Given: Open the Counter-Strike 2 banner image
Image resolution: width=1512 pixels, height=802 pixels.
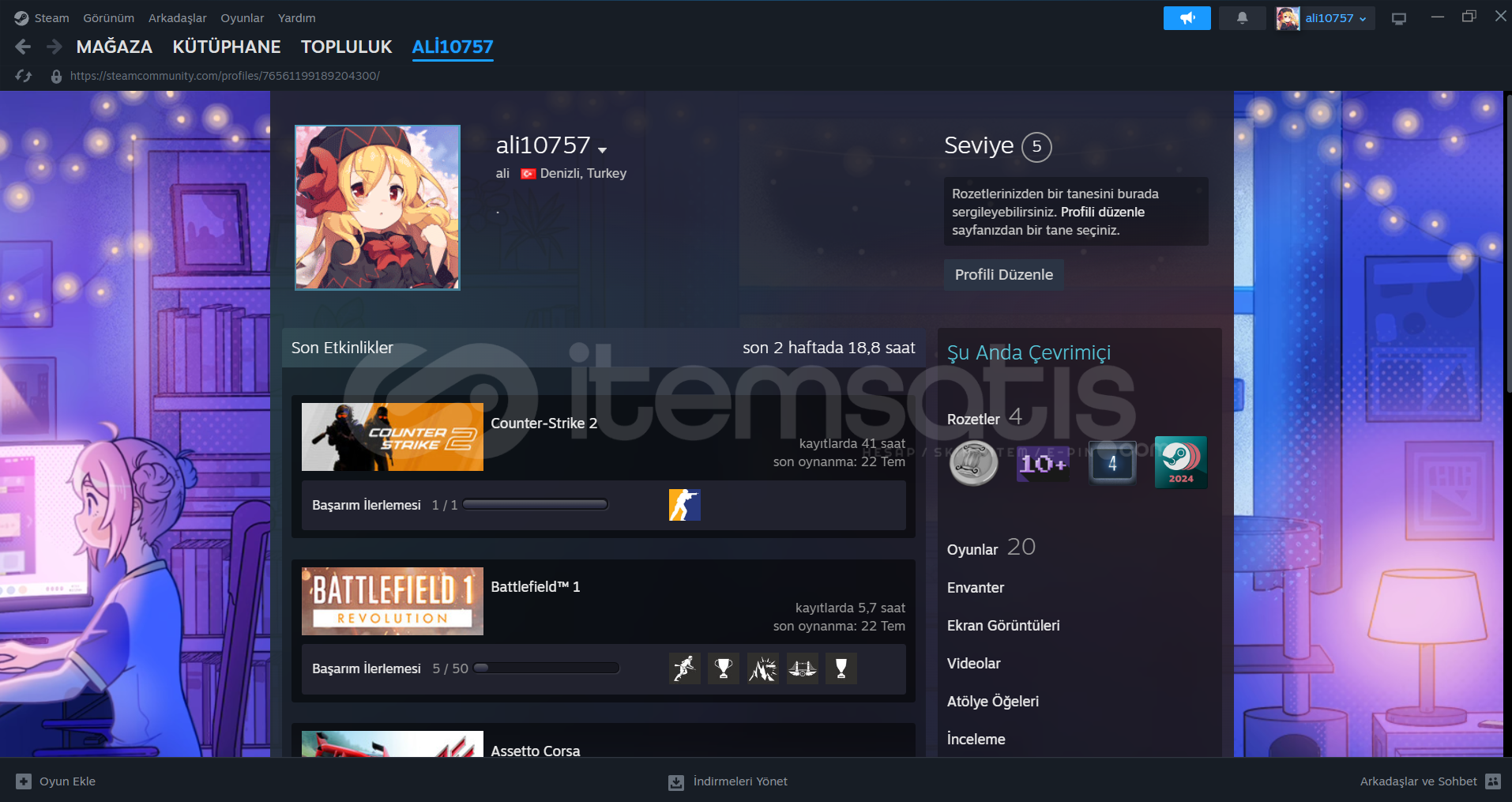Looking at the screenshot, I should click(x=393, y=437).
